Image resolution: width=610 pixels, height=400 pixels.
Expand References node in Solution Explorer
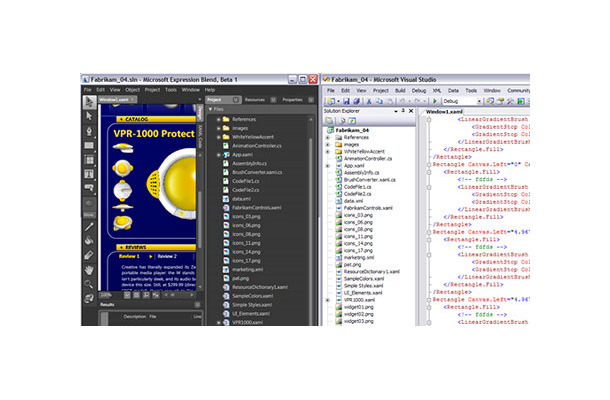(x=328, y=137)
